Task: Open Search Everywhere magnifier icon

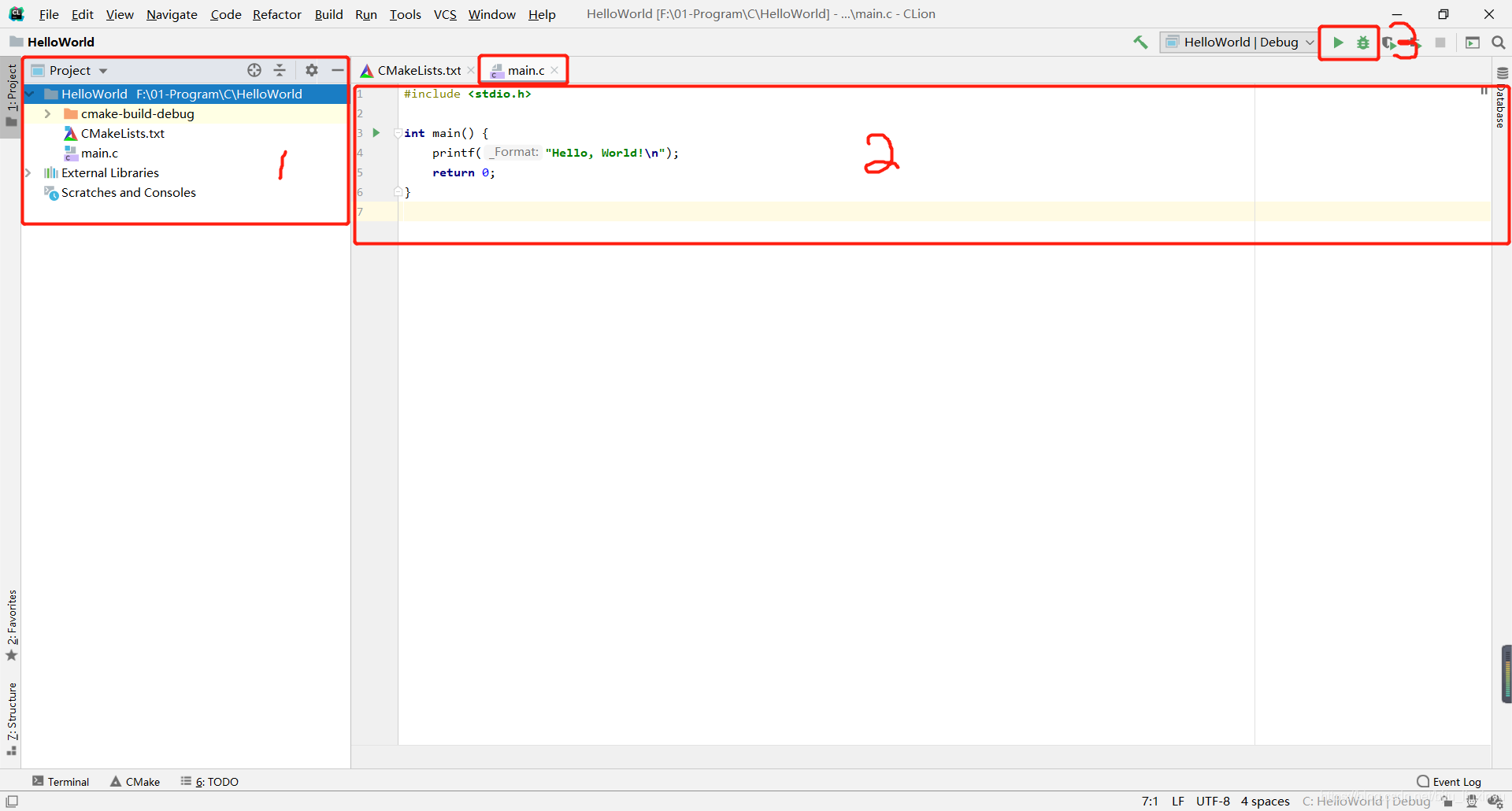Action: tap(1499, 43)
